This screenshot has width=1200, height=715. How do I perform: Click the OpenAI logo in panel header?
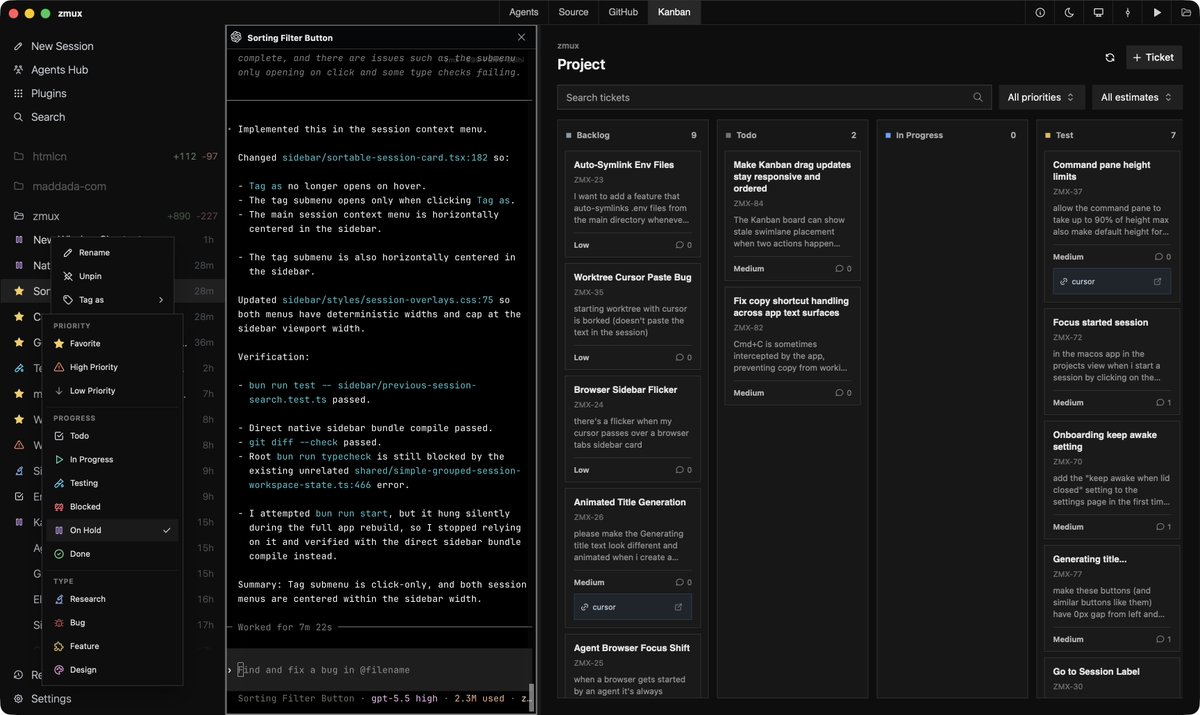coord(237,37)
